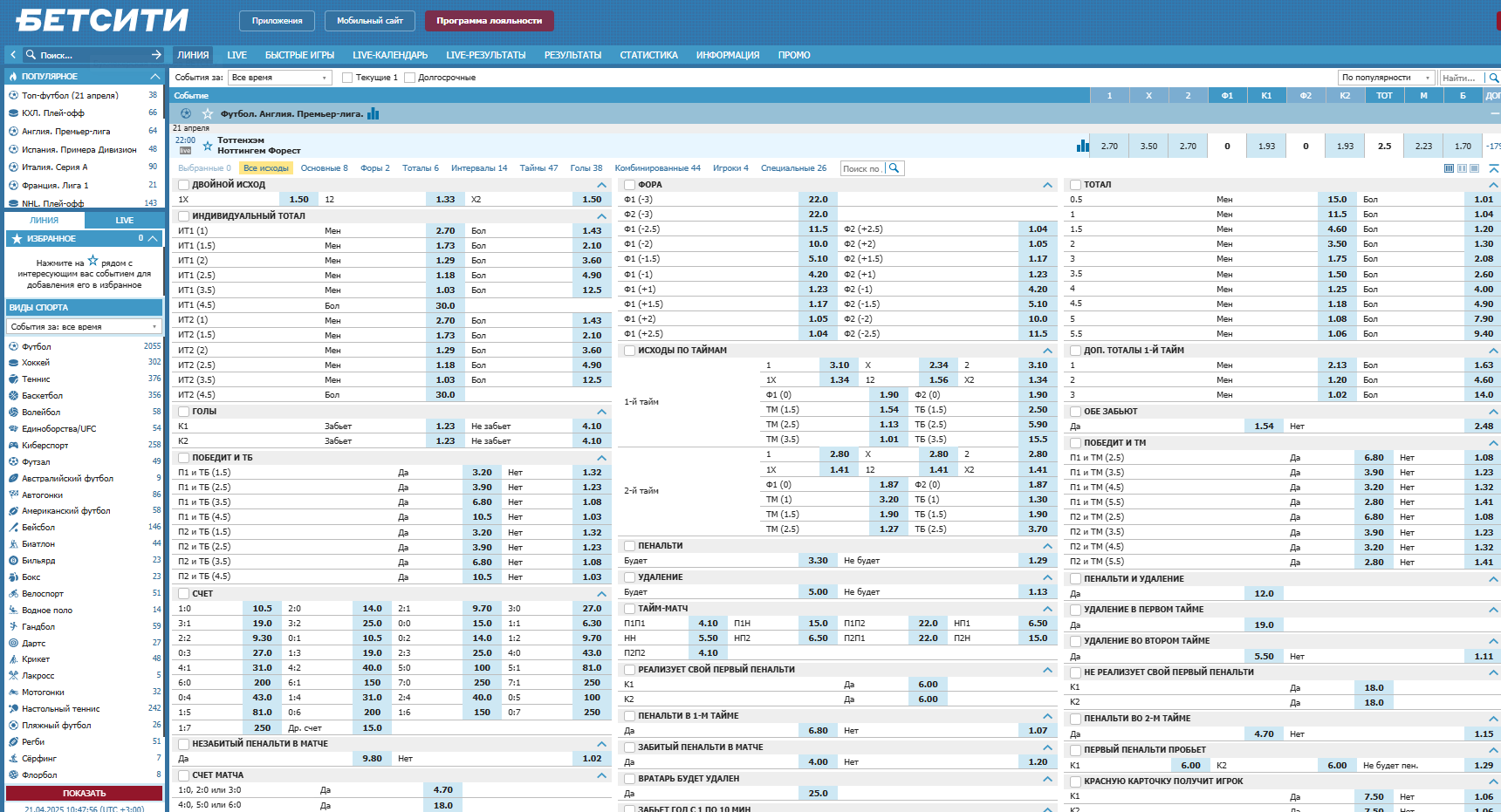This screenshot has width=1501, height=812.
Task: Switch to single-column layout icon
Action: [x=1474, y=168]
